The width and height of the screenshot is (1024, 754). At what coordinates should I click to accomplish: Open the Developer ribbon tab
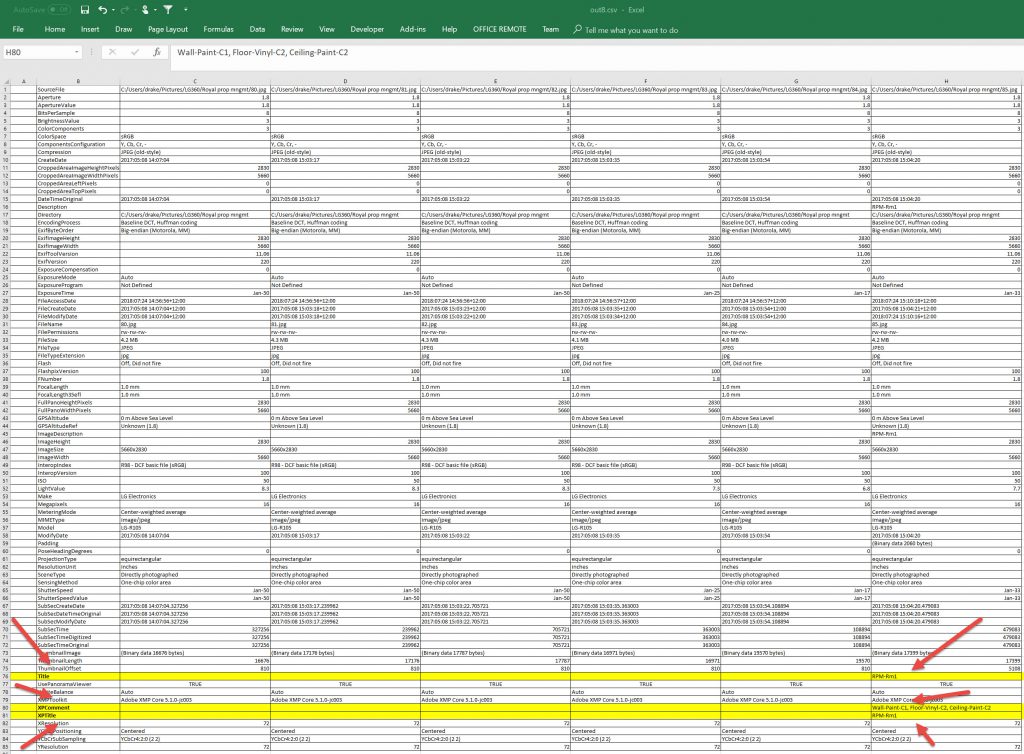pos(367,30)
